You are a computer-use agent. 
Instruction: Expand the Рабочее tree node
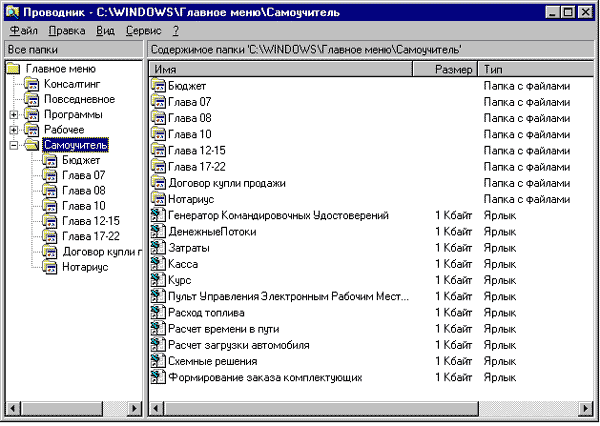pos(13,130)
